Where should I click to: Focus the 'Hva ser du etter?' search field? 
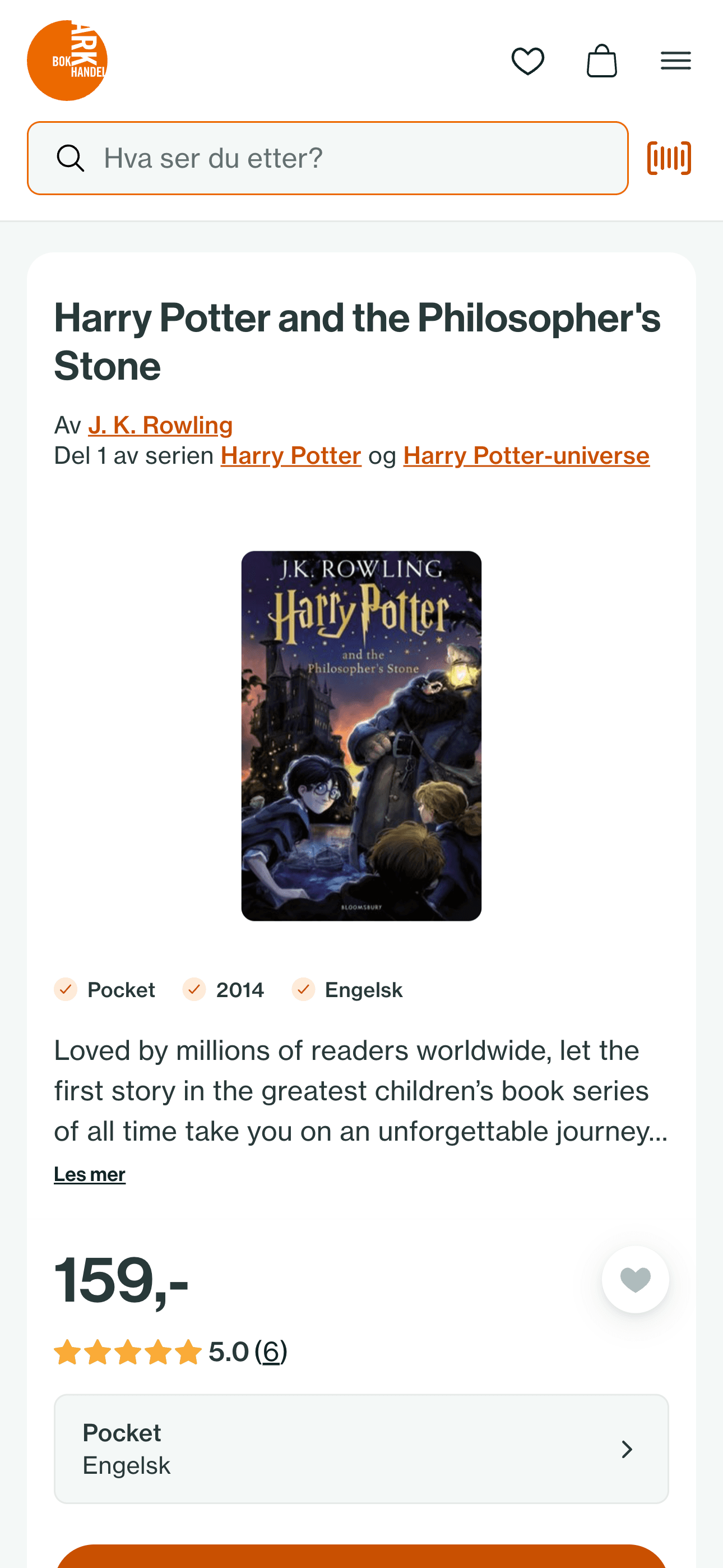(x=327, y=158)
